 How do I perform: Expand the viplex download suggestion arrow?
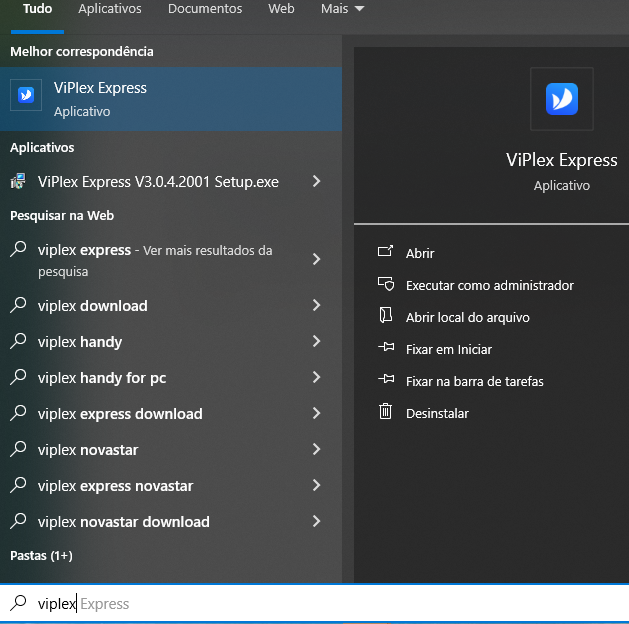pos(317,305)
